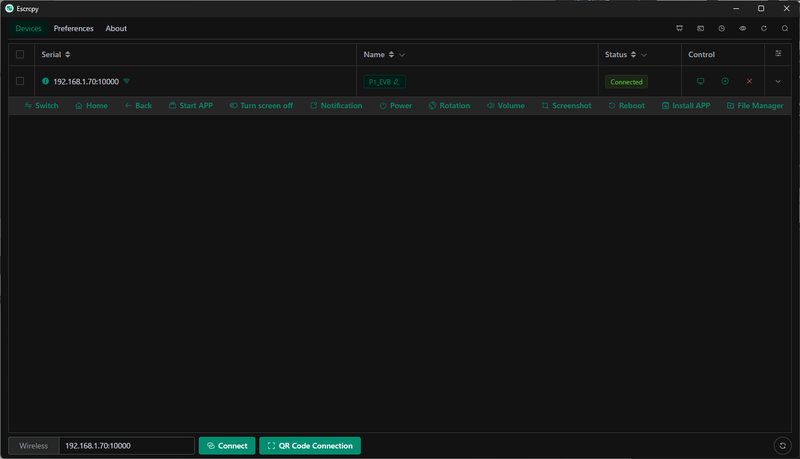
Task: Focus the wireless address input field
Action: click(127, 446)
